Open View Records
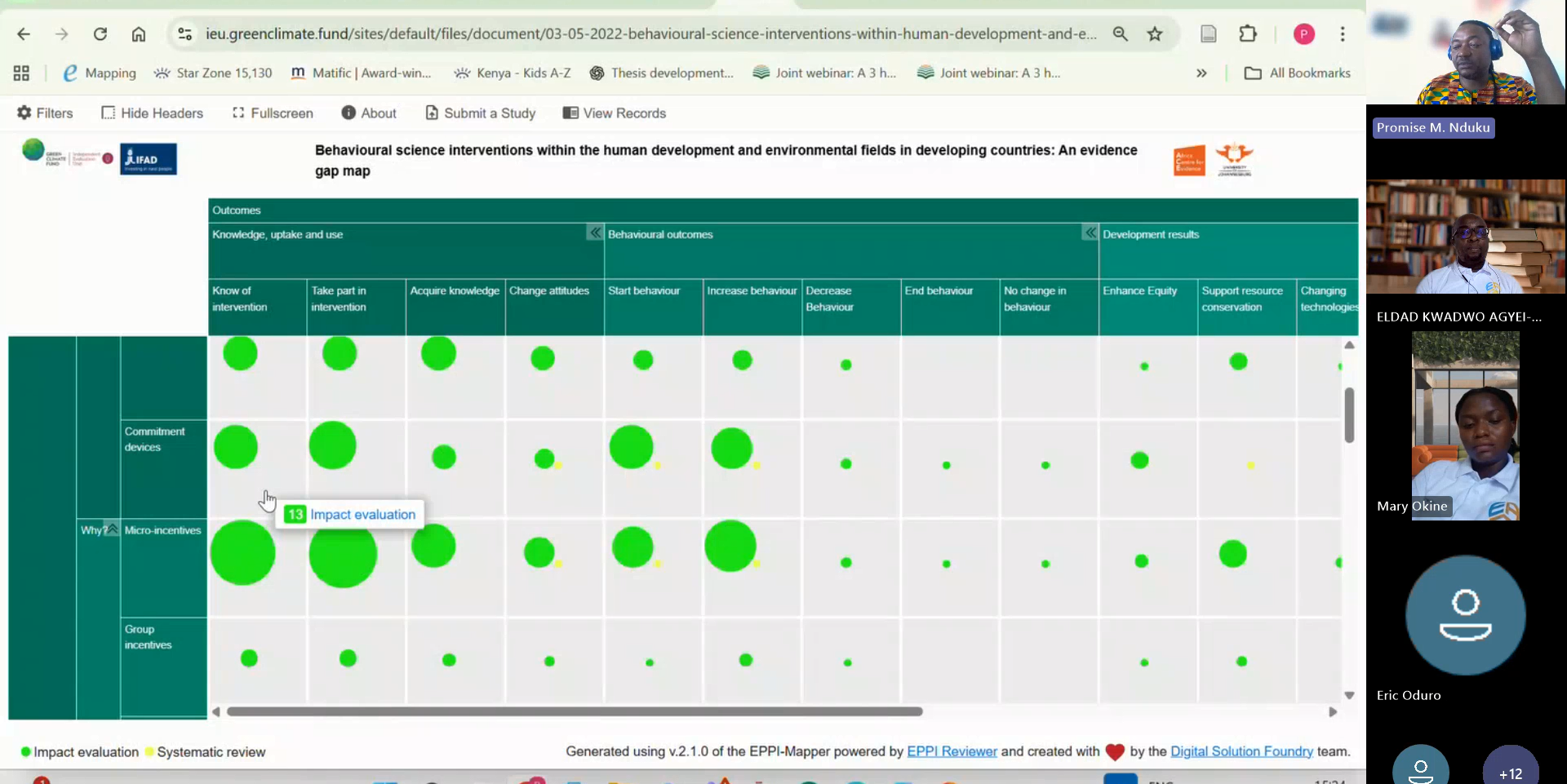Viewport: 1567px width, 784px height. click(x=615, y=113)
